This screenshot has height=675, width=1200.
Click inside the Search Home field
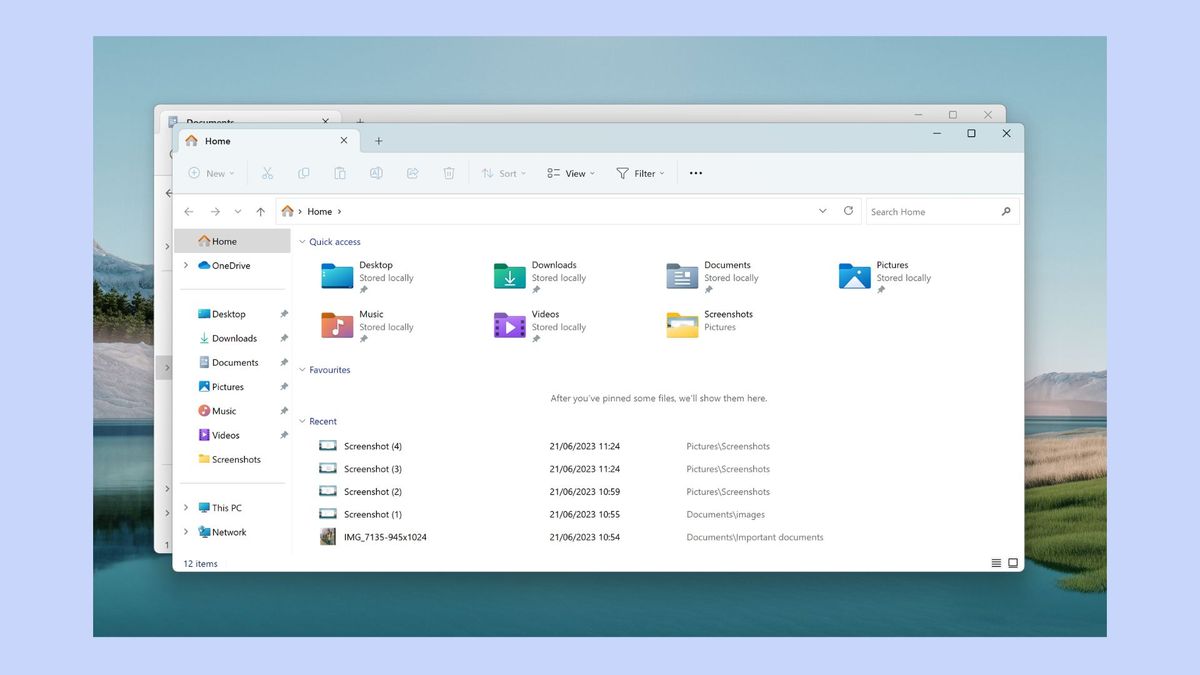tap(930, 211)
